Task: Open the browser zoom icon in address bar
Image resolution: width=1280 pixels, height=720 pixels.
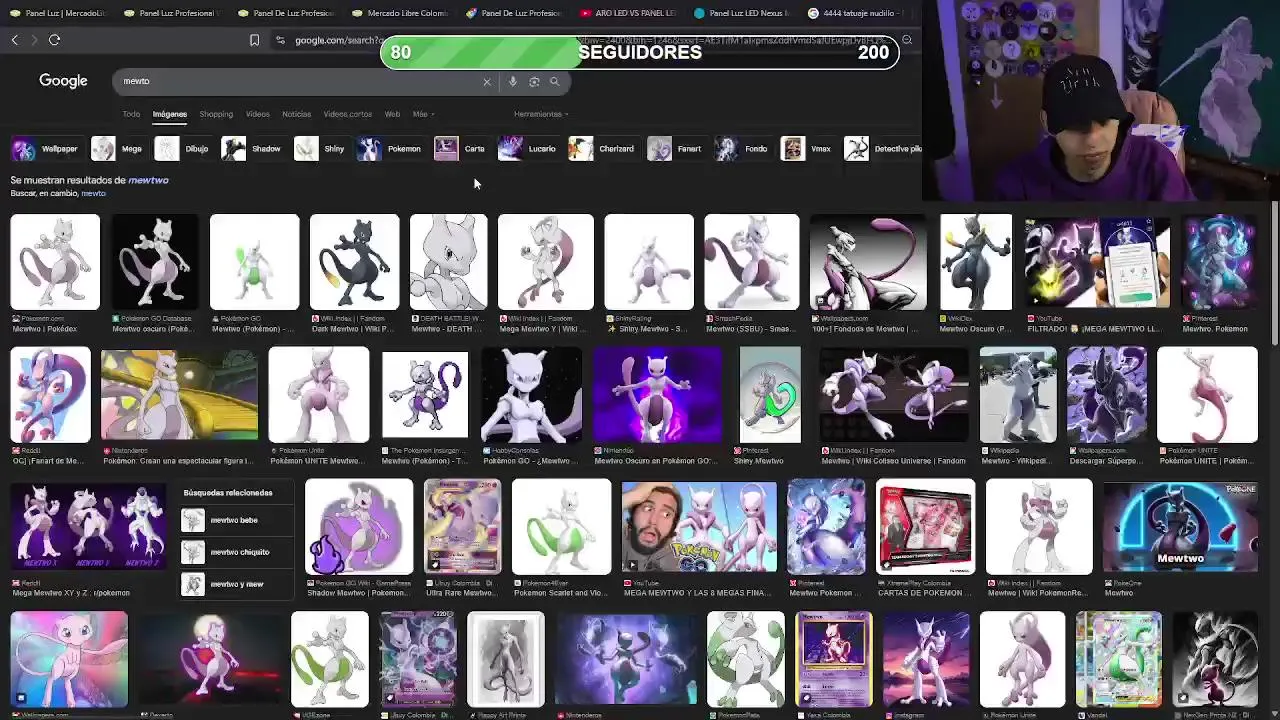Action: [906, 40]
